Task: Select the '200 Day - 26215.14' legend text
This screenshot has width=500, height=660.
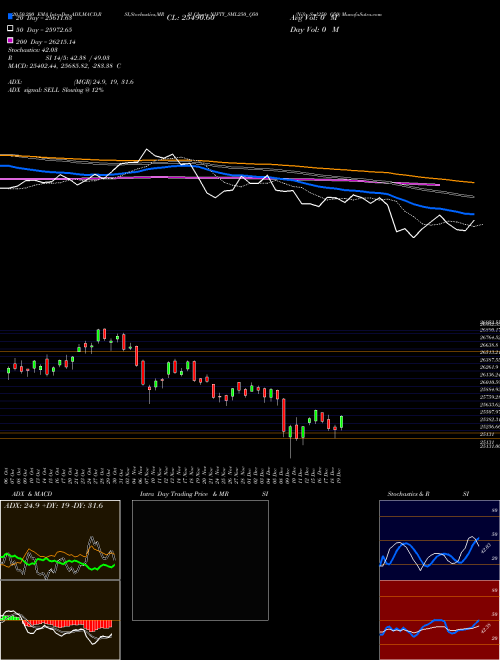Action: tap(46, 42)
